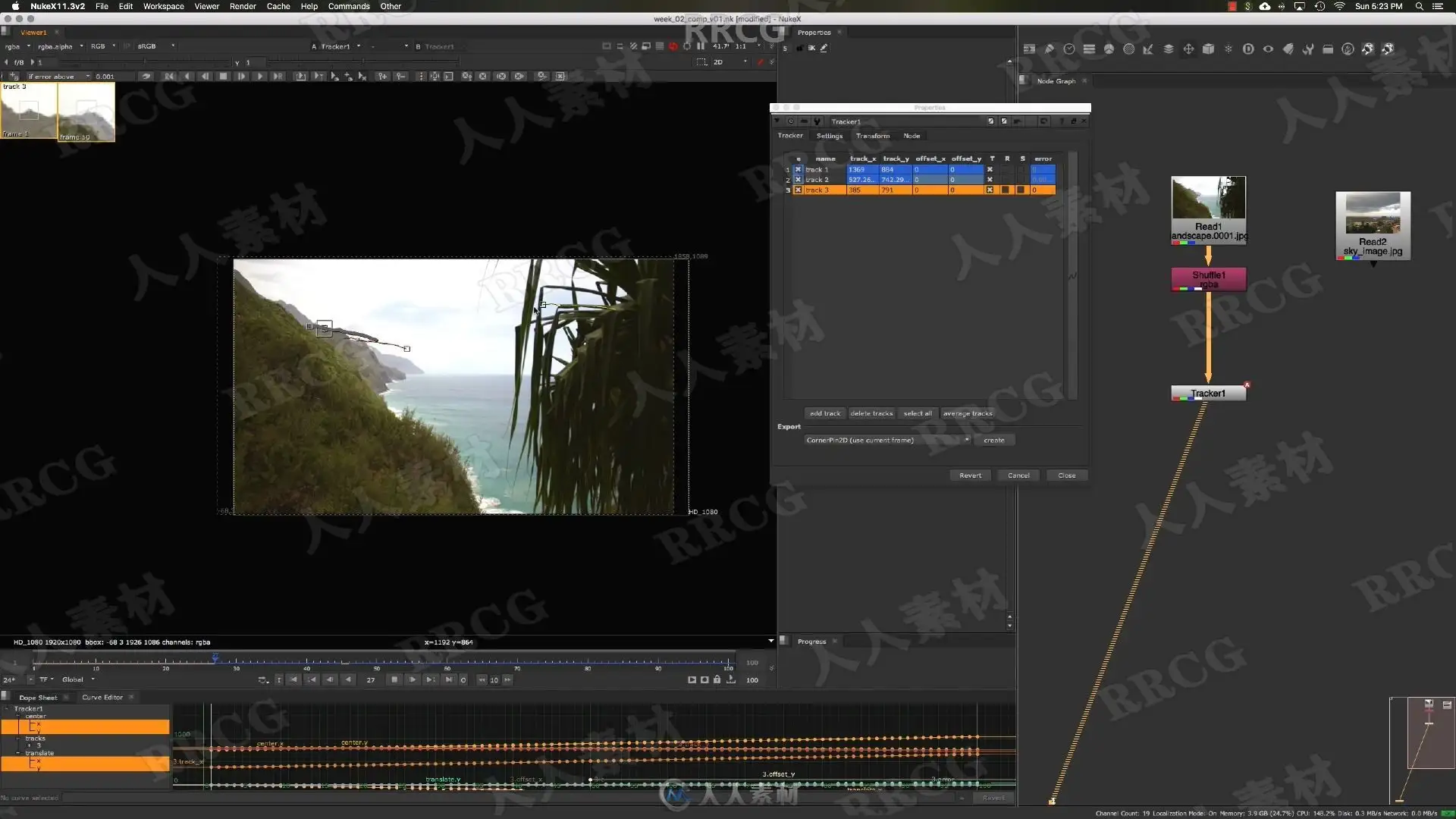The height and width of the screenshot is (819, 1456).
Task: Click the Draw nodes pen icon
Action: coord(1050,49)
